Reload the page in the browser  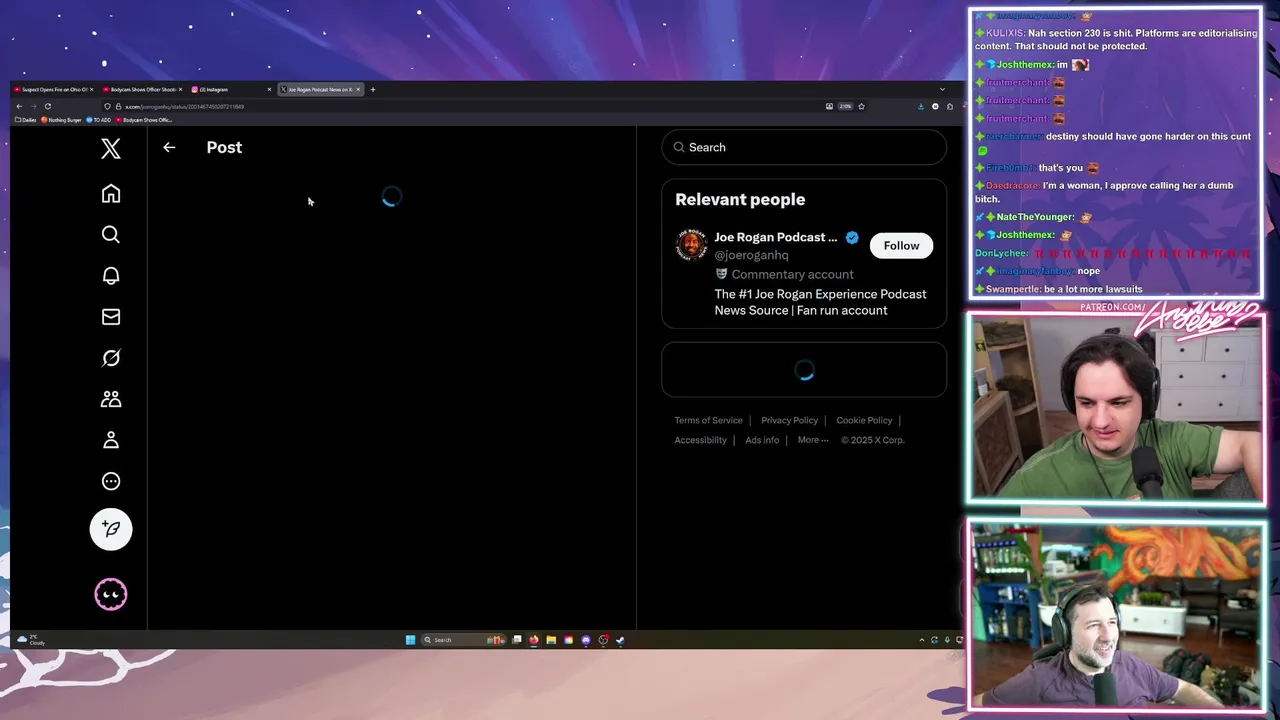[x=47, y=106]
